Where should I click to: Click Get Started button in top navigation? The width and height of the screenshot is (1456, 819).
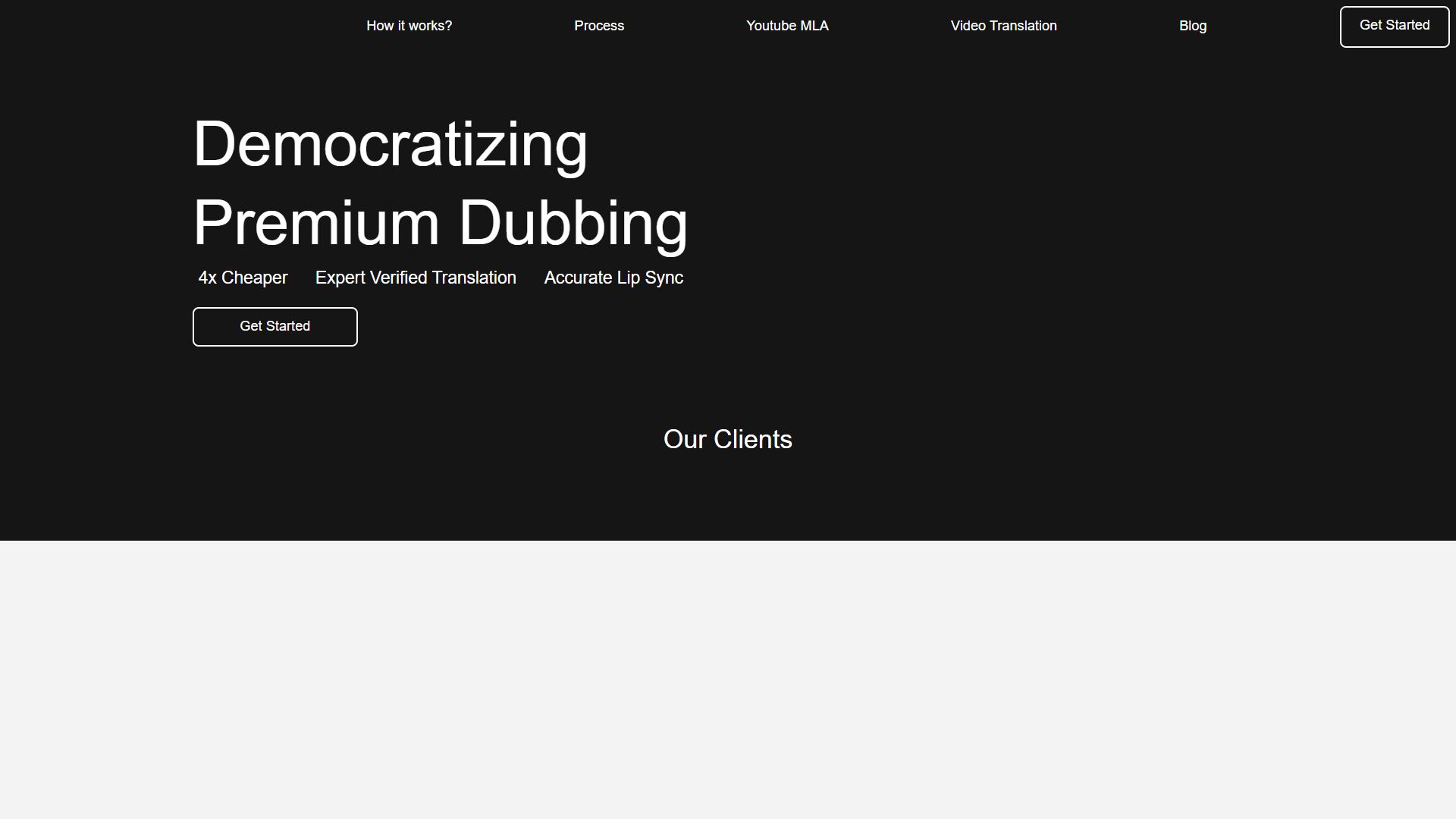pos(1395,27)
